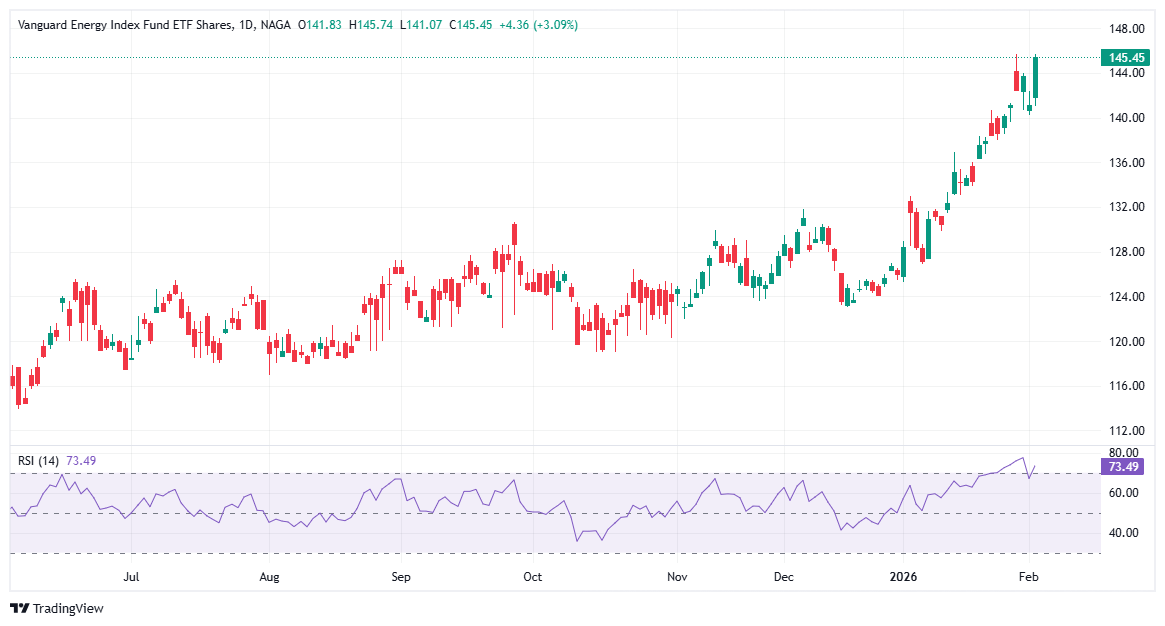Screen dimensions: 1165x626
Task: Click the 2026 label on the time axis
Action: (x=905, y=576)
